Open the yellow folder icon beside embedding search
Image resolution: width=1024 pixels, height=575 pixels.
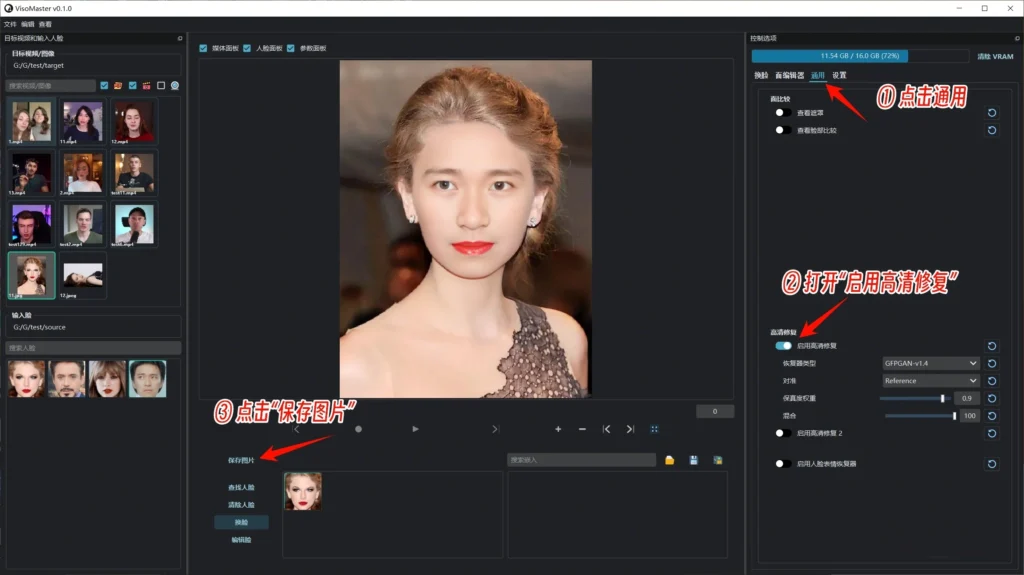click(670, 460)
